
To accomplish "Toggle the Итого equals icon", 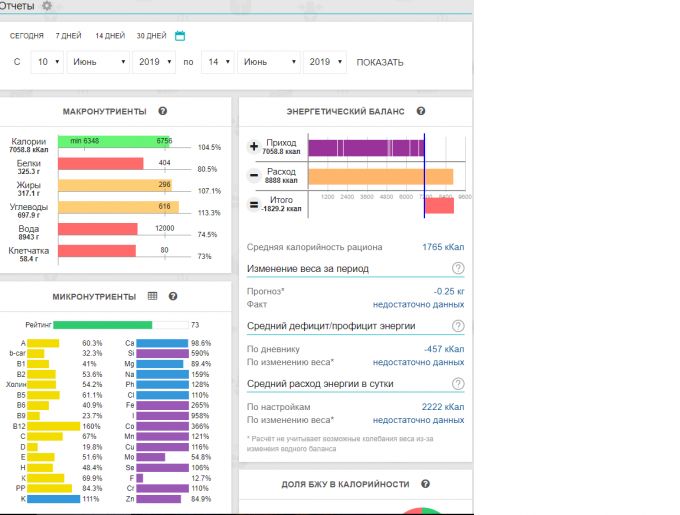I will pos(254,205).
